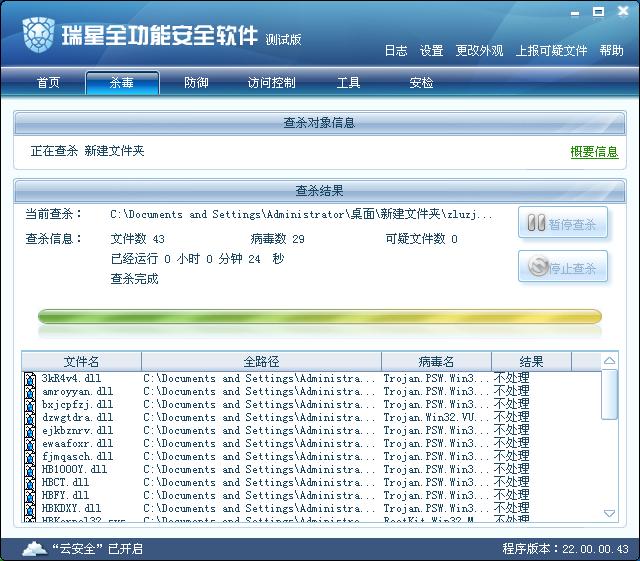
Task: Click the 查杀对象信息 panel header
Action: [320, 122]
